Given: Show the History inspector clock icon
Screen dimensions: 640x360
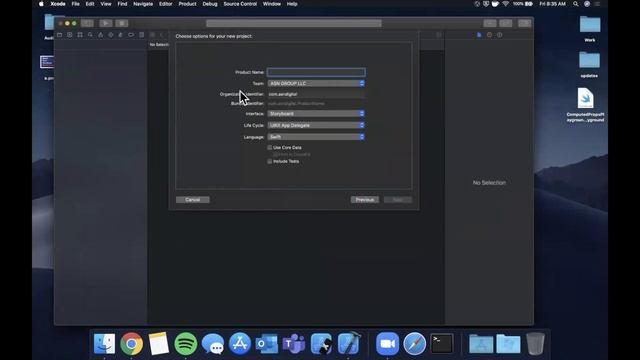Looking at the screenshot, I should coord(489,35).
